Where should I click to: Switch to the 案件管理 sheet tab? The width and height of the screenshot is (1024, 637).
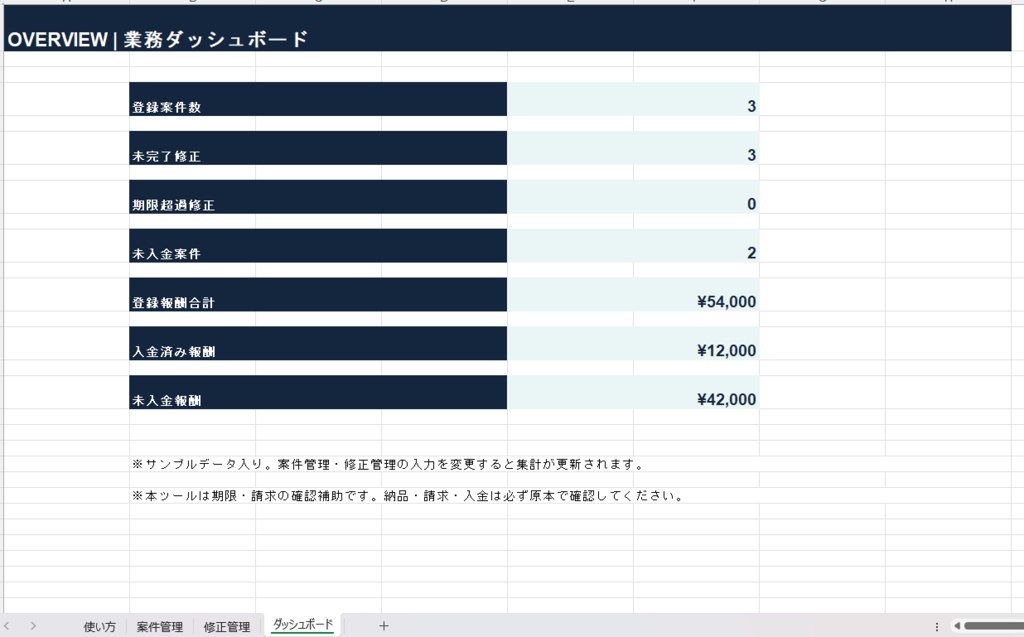(159, 627)
